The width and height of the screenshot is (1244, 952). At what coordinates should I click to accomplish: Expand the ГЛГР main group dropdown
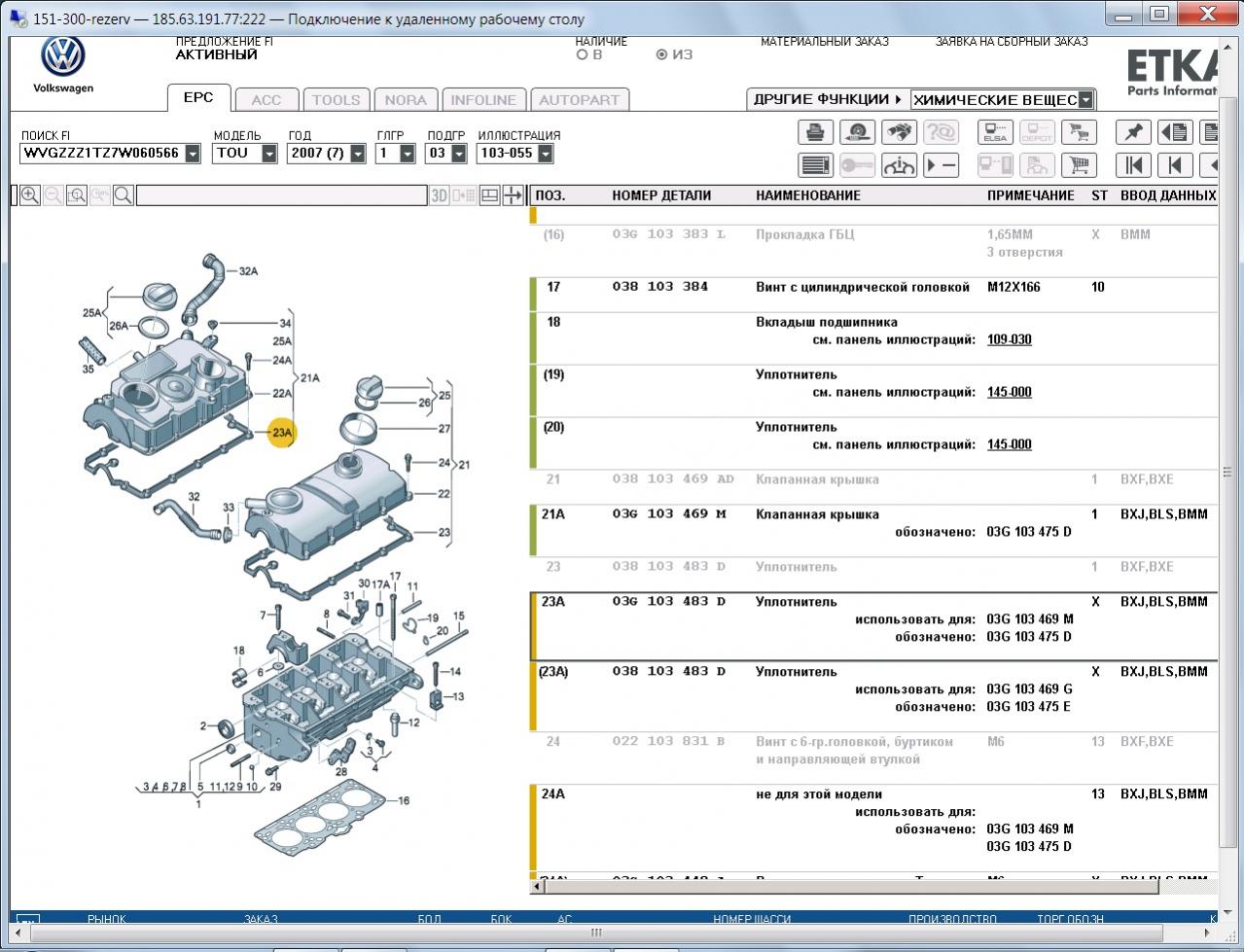tap(408, 154)
